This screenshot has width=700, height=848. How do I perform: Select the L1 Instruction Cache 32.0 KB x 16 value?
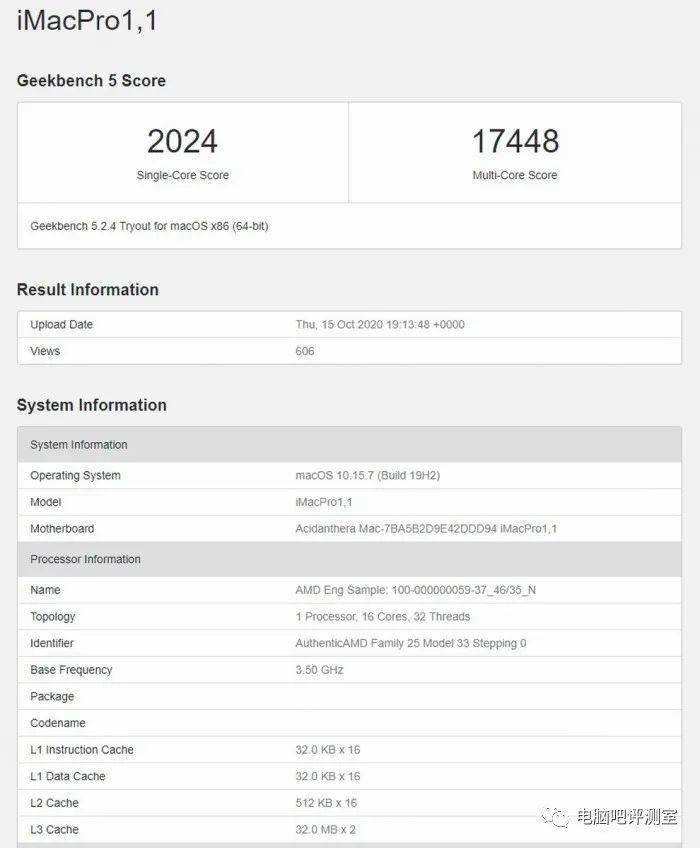click(x=328, y=750)
